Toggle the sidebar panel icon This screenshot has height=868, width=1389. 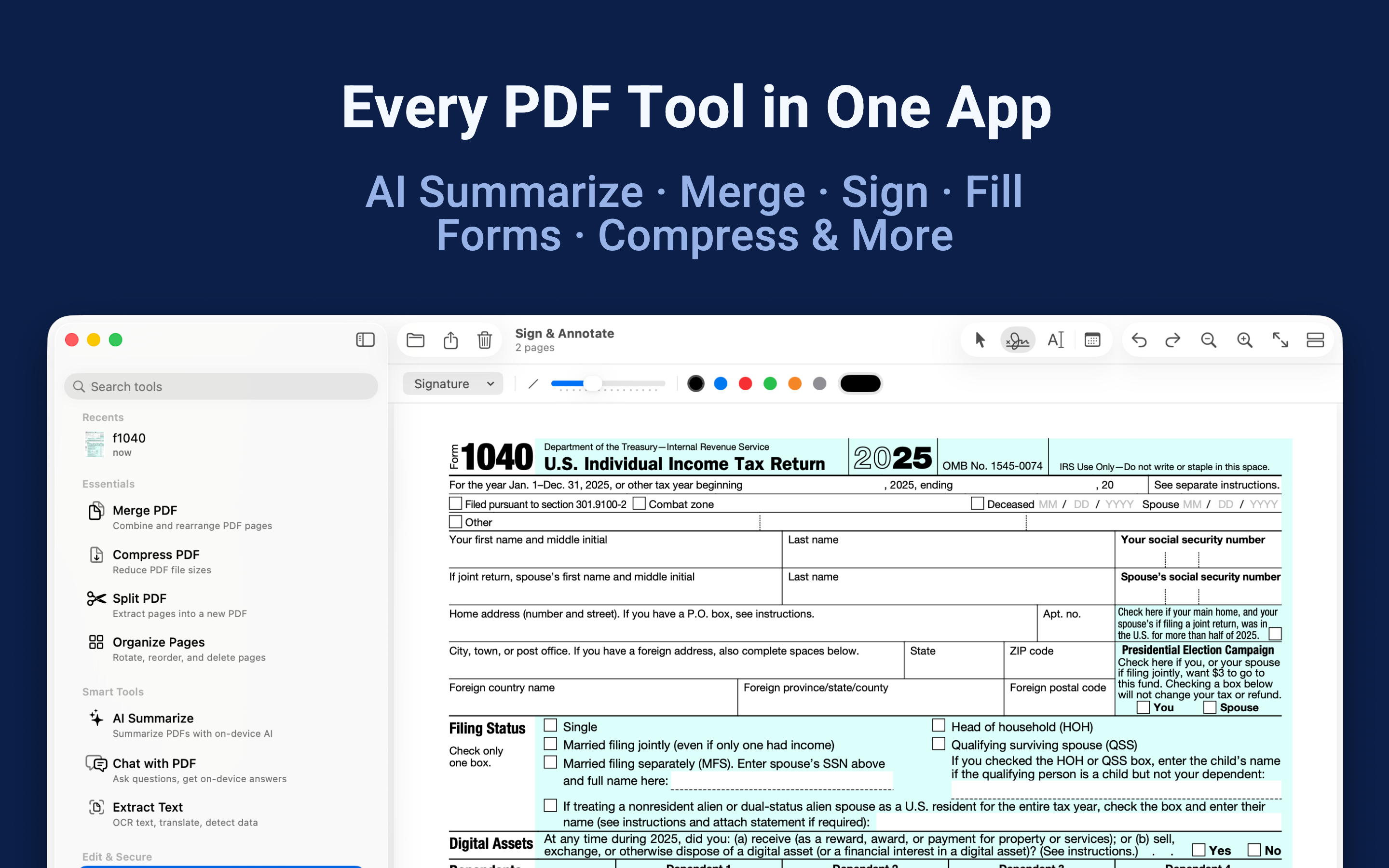(x=365, y=340)
